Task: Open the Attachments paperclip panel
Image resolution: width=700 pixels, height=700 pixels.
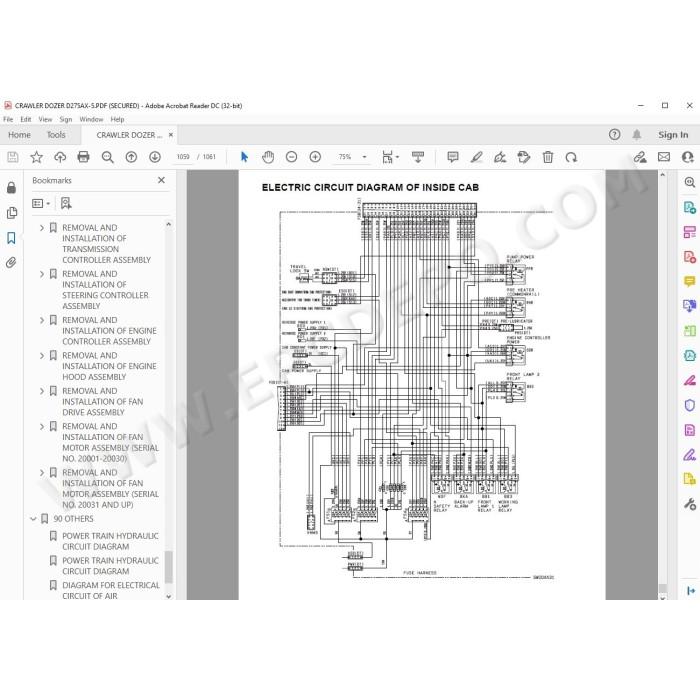Action: click(x=12, y=262)
